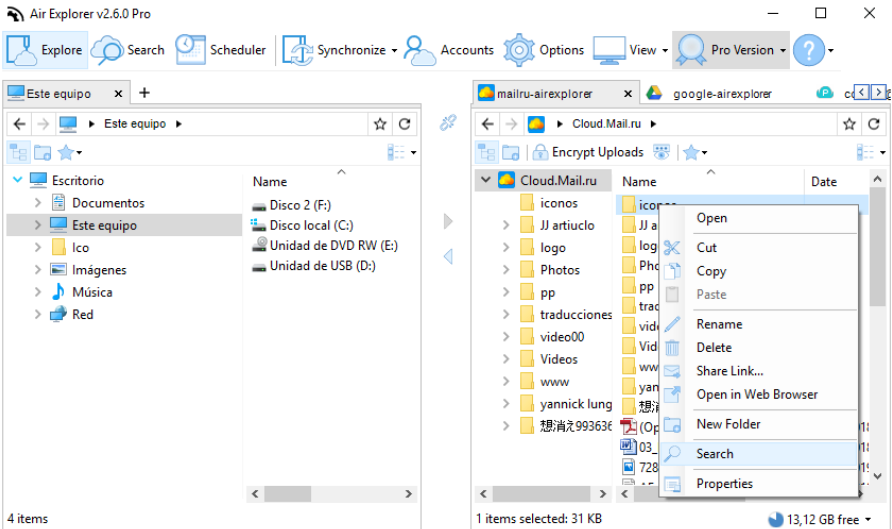Expand the traducciones tree node
Screen dimensions: 892x529
506,314
